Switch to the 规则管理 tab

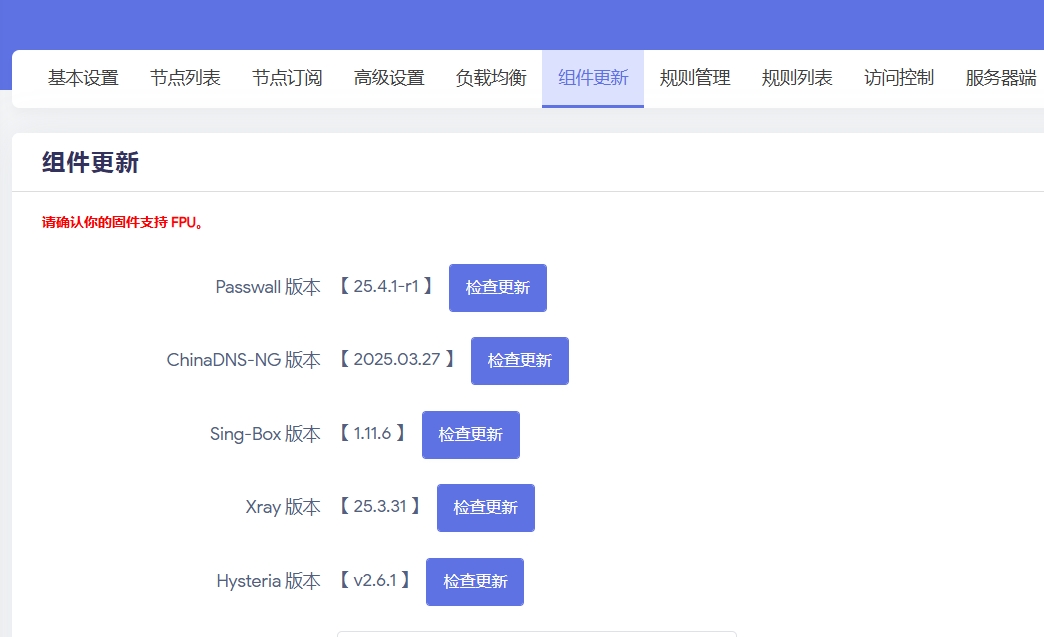[x=695, y=78]
